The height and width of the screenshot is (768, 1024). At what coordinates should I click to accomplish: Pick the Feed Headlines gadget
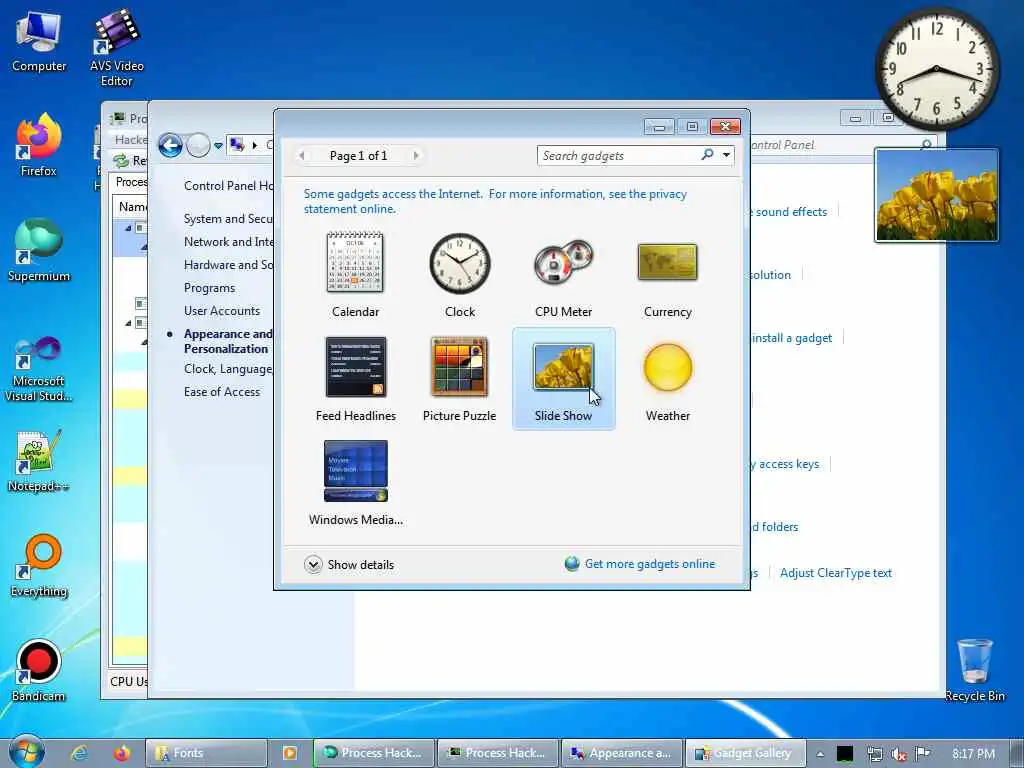[x=355, y=379]
